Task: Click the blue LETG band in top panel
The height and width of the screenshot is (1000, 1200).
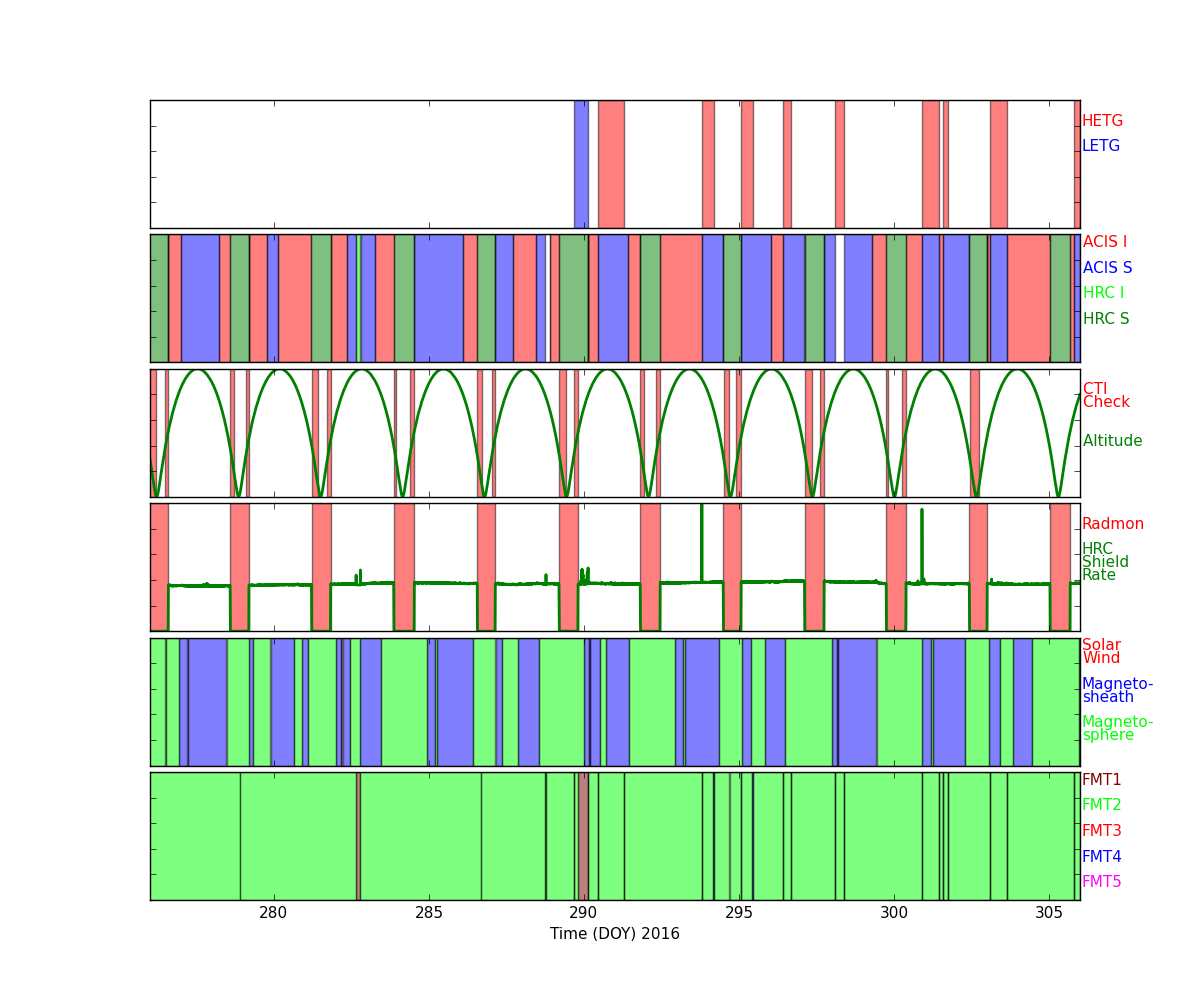Action: [x=581, y=164]
